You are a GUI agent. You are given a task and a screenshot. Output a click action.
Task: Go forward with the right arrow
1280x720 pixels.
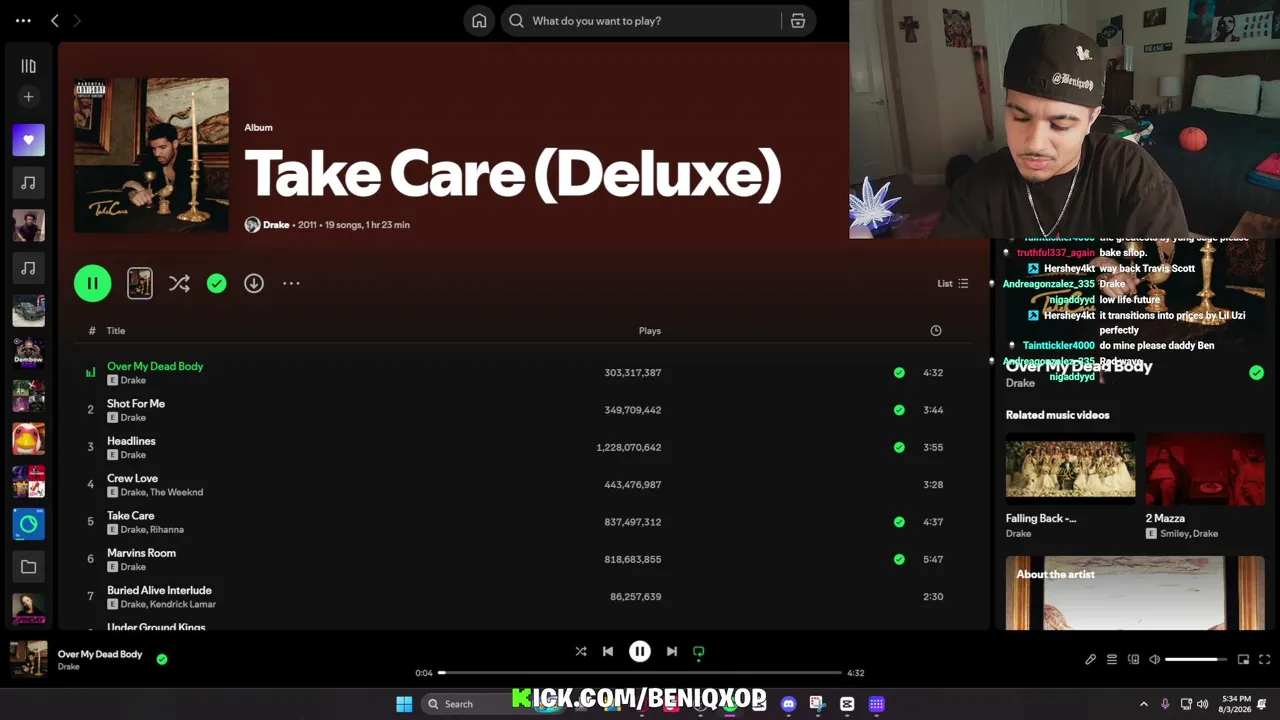pos(77,20)
